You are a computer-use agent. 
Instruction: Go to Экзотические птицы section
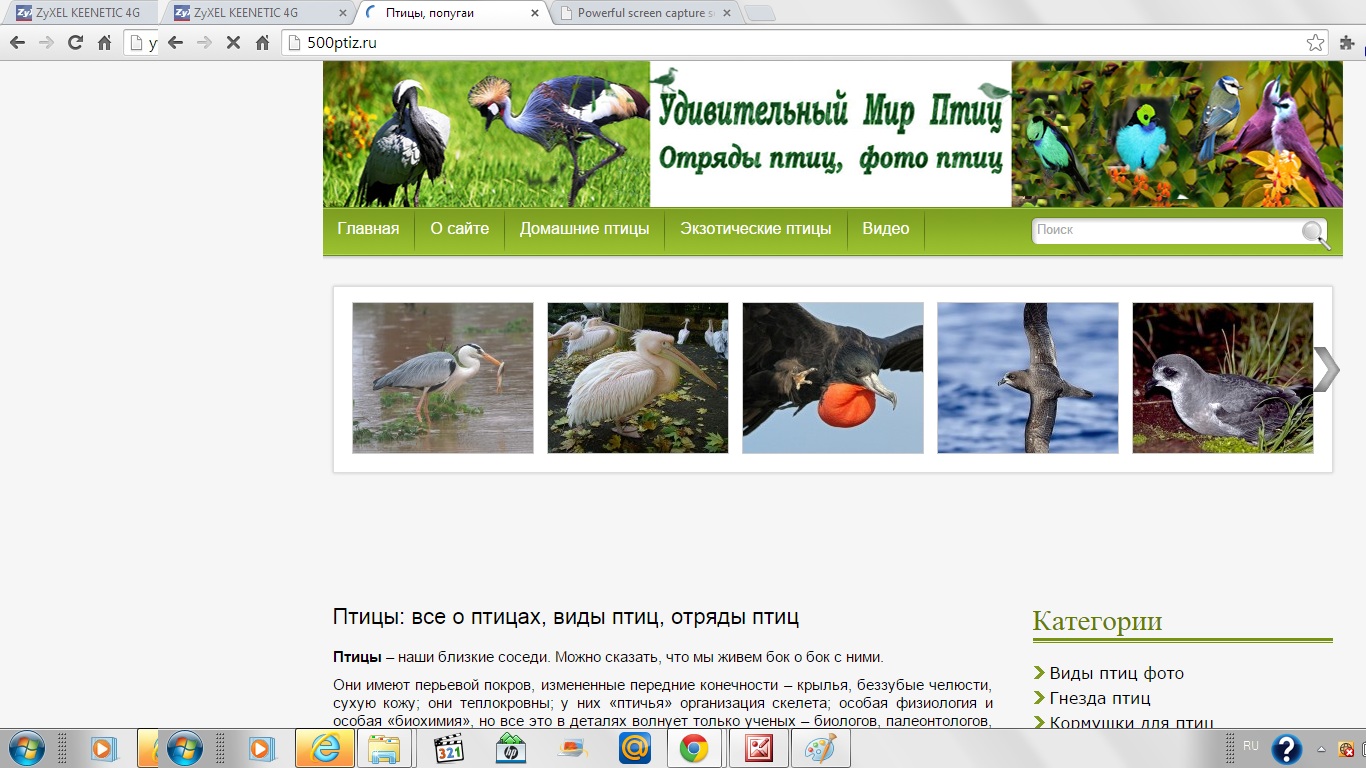756,229
